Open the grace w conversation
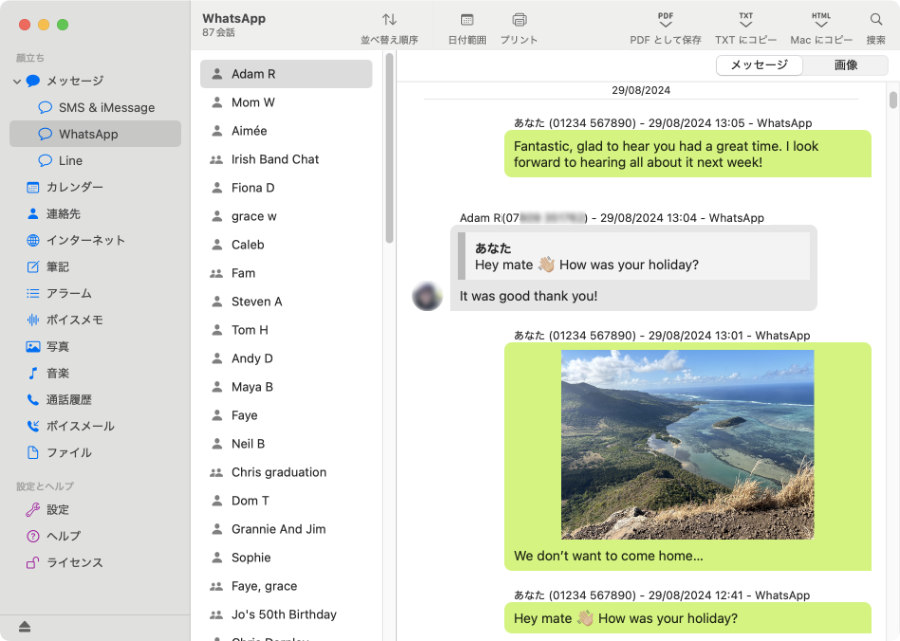Screen dimensions: 900x641 click(x=286, y=216)
